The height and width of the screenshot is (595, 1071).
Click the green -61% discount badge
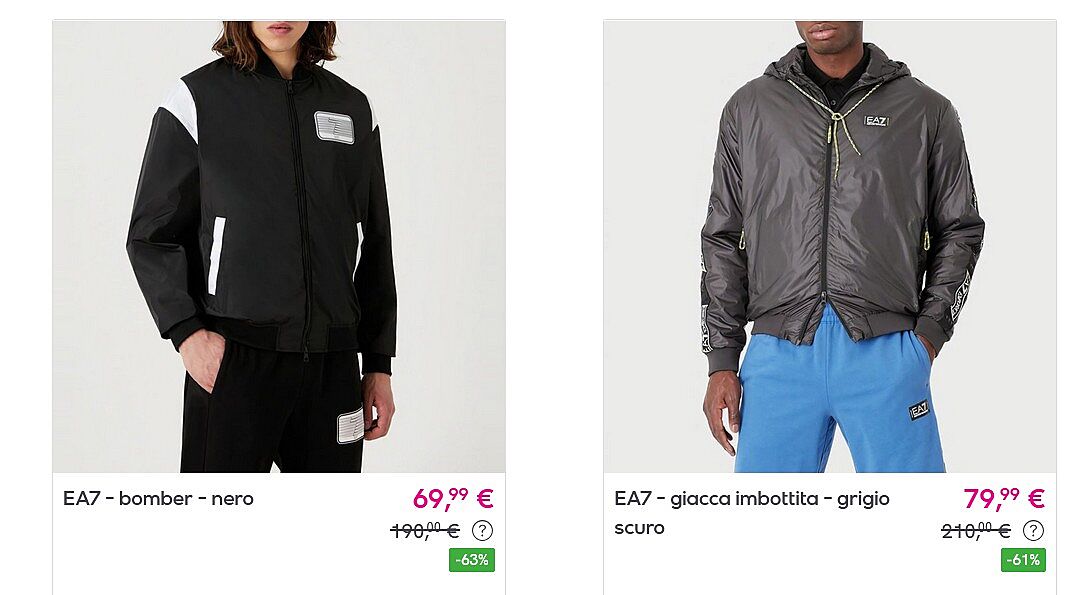click(x=1023, y=560)
